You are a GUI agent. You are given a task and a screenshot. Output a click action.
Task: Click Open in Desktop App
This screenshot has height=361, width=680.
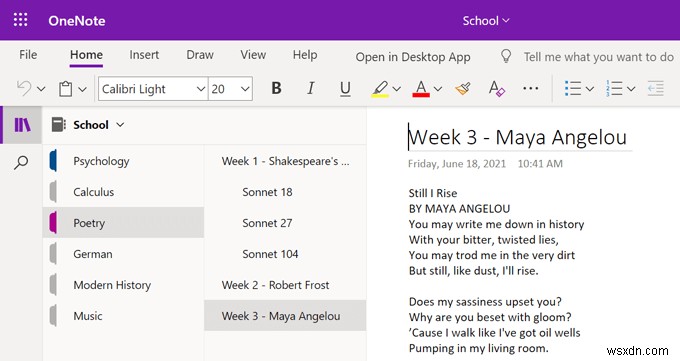(x=413, y=57)
